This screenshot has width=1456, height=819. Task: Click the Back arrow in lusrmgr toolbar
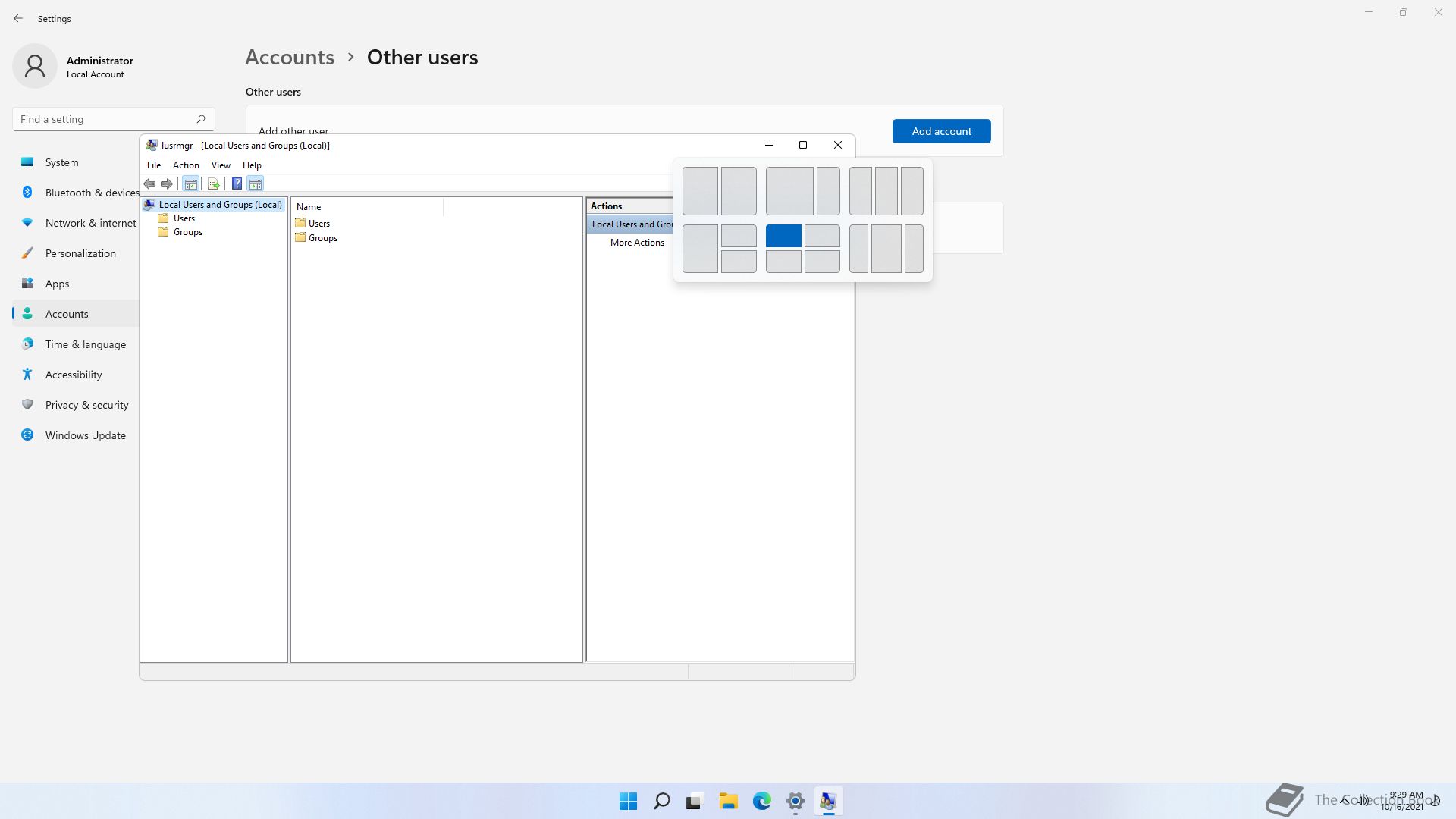[x=149, y=184]
